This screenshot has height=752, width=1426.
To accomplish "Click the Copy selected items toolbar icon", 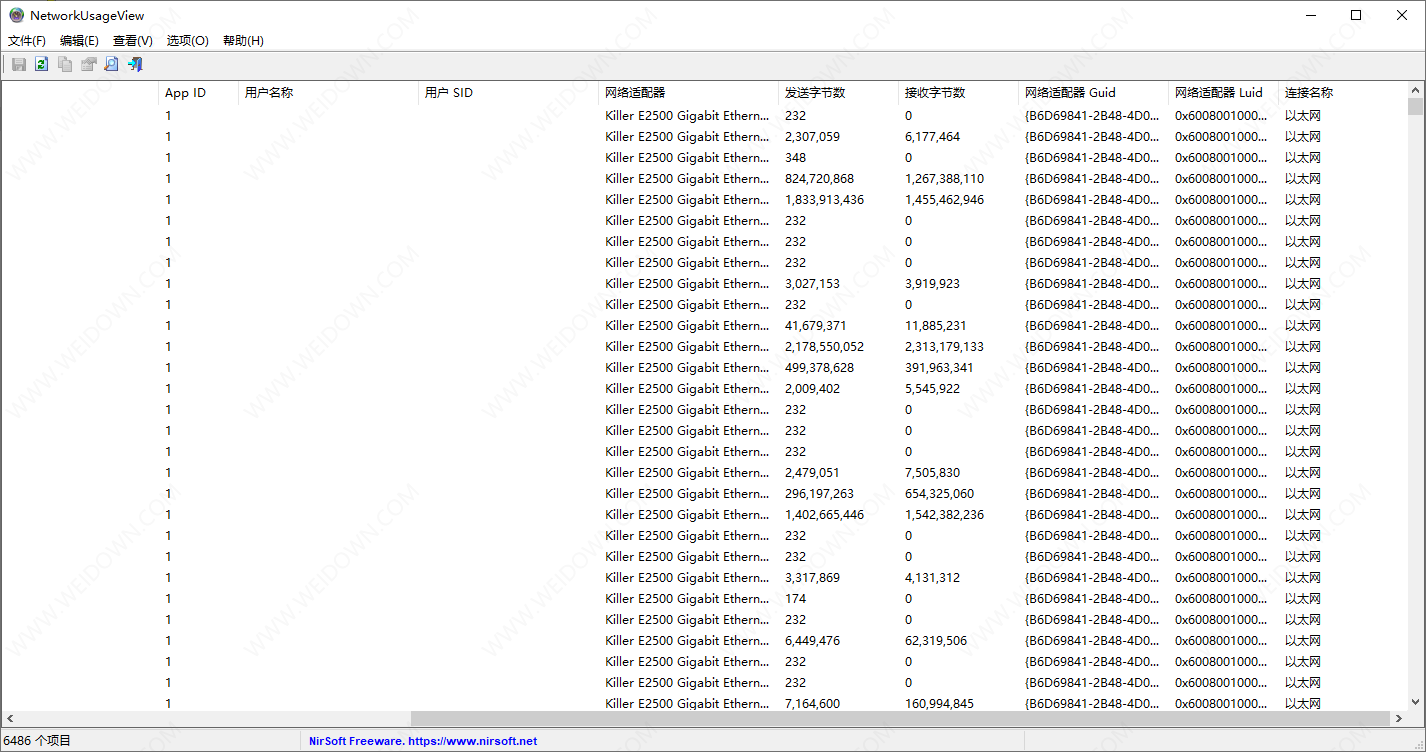I will coord(65,65).
